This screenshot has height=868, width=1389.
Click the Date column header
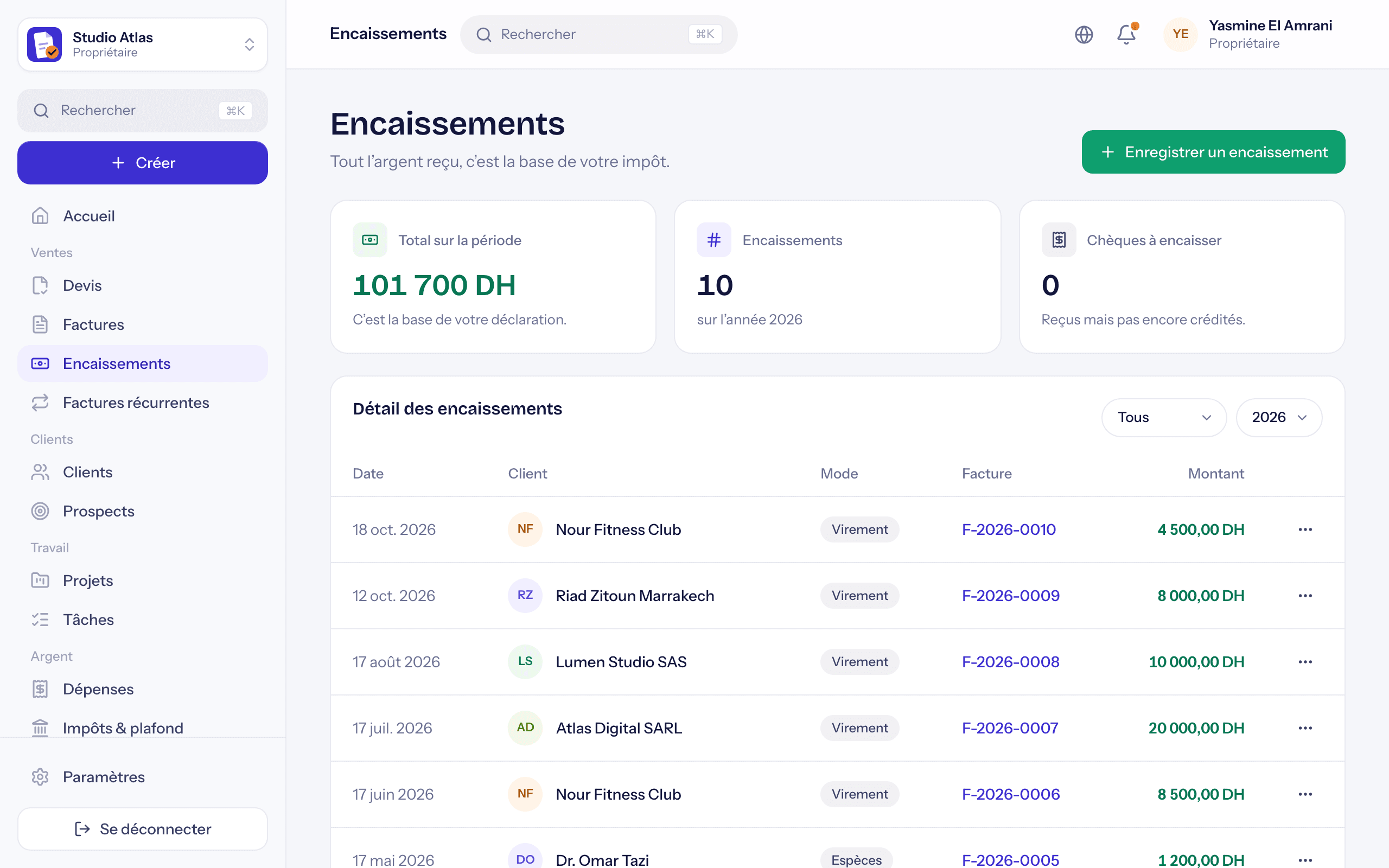tap(368, 474)
